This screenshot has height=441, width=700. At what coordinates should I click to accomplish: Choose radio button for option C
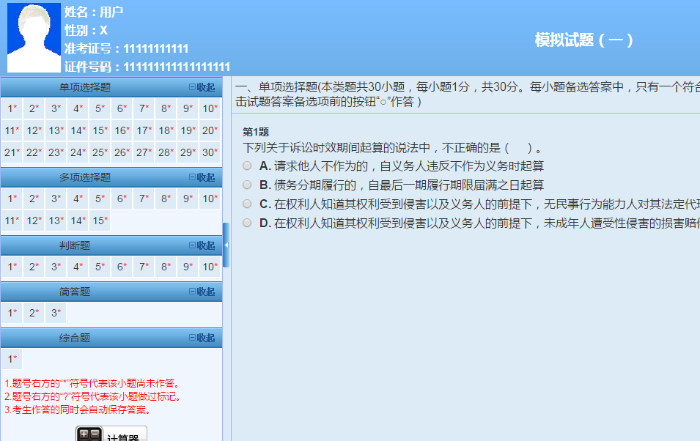[247, 204]
